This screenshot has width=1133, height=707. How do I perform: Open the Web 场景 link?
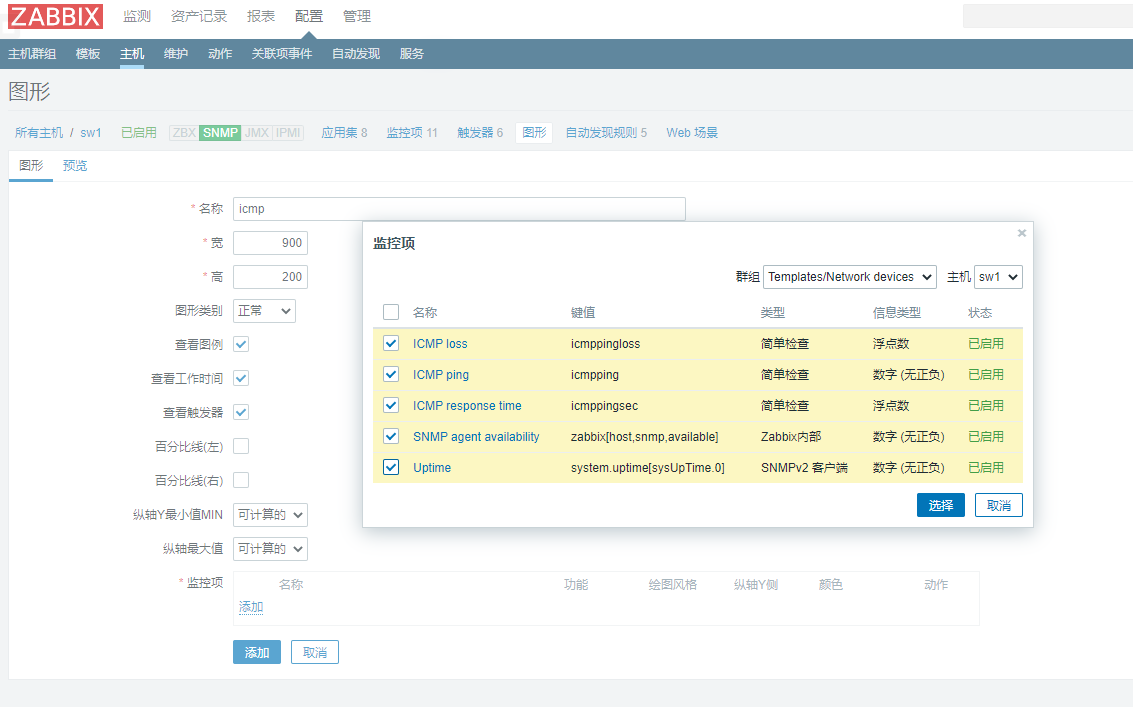click(692, 132)
